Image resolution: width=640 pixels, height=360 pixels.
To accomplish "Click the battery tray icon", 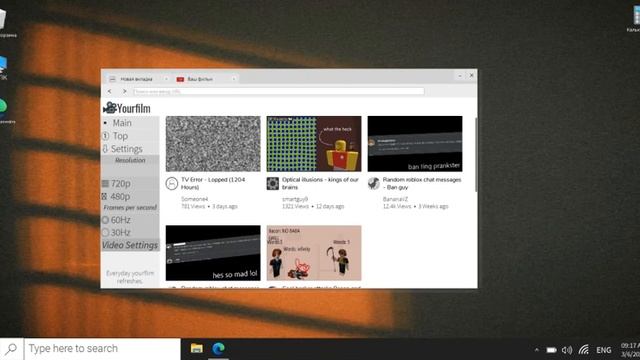I will tap(551, 350).
